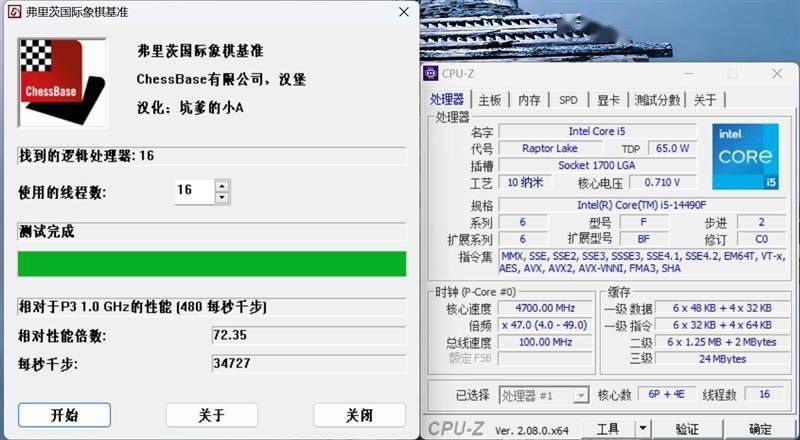Switch to the 处理器 tab in CPU-Z

(x=447, y=100)
